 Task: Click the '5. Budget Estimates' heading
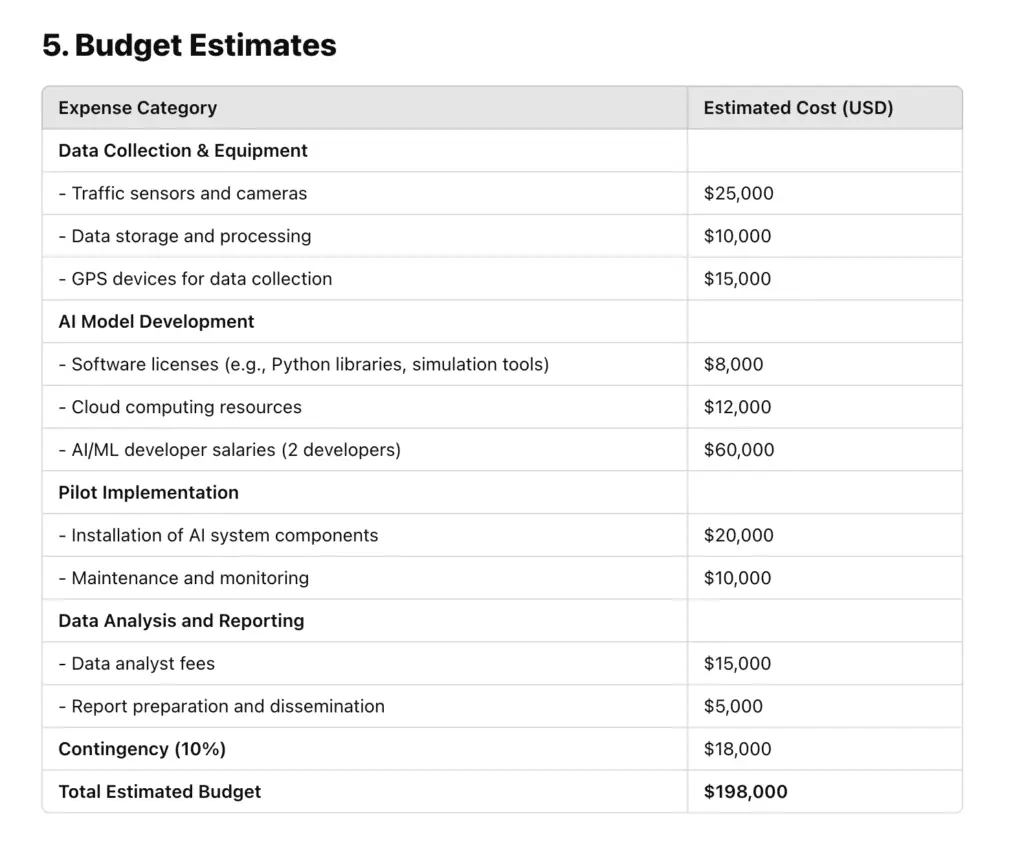pos(189,46)
